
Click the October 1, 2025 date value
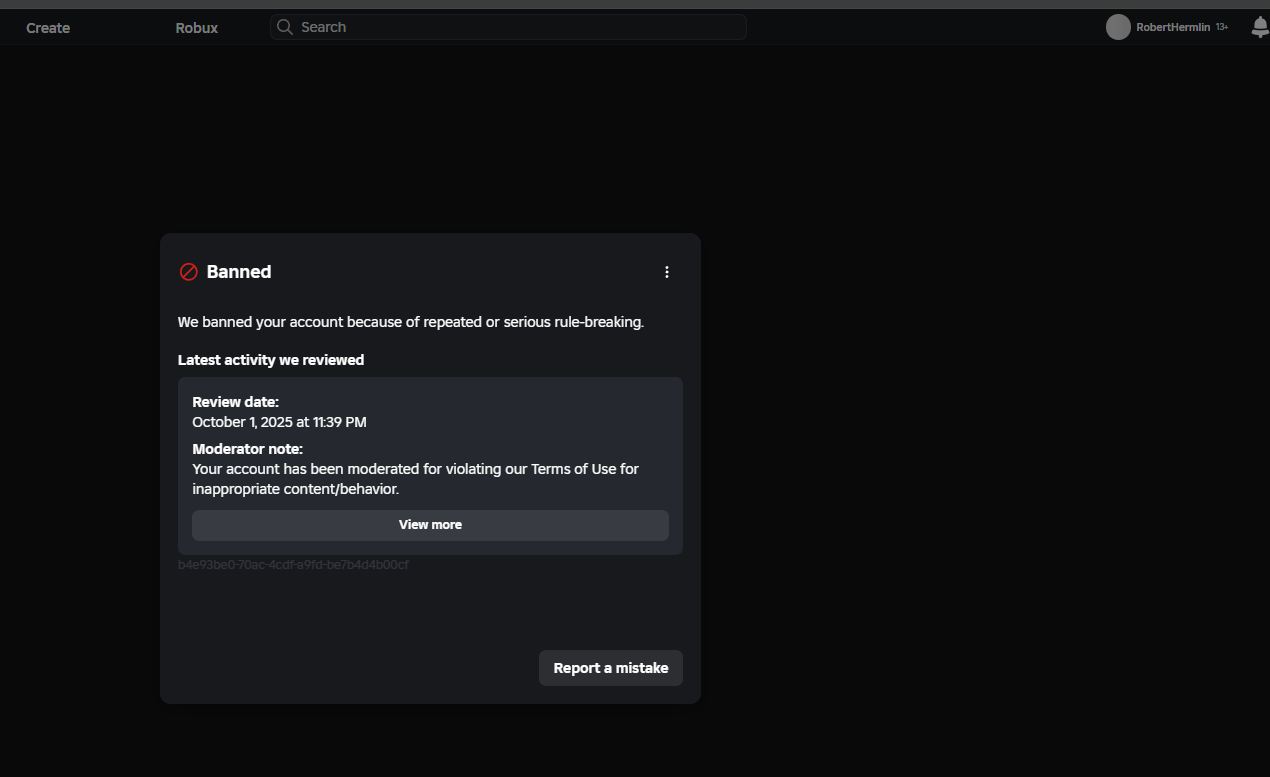point(279,422)
